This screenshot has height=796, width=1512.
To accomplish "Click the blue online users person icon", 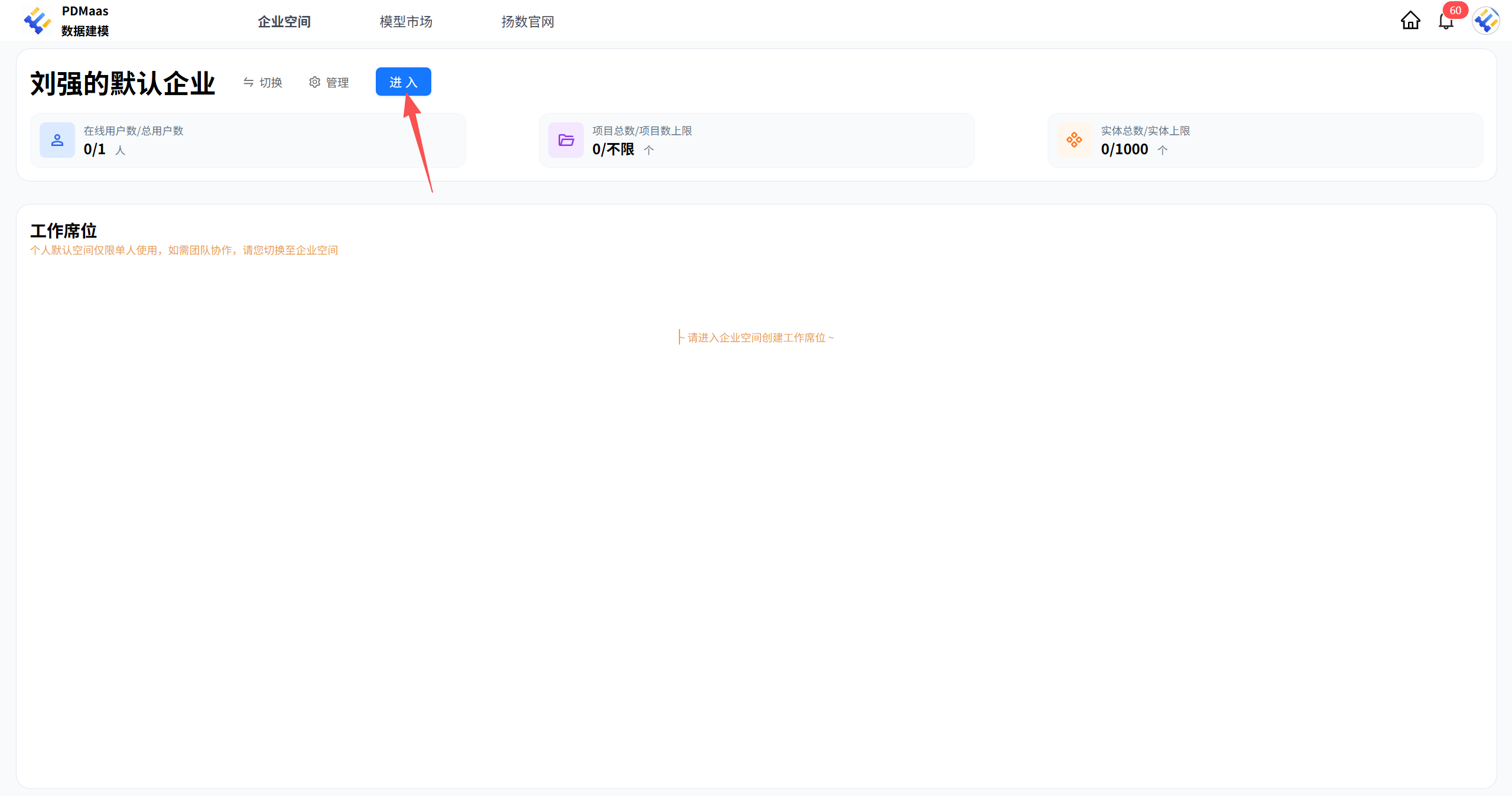I will pyautogui.click(x=57, y=140).
